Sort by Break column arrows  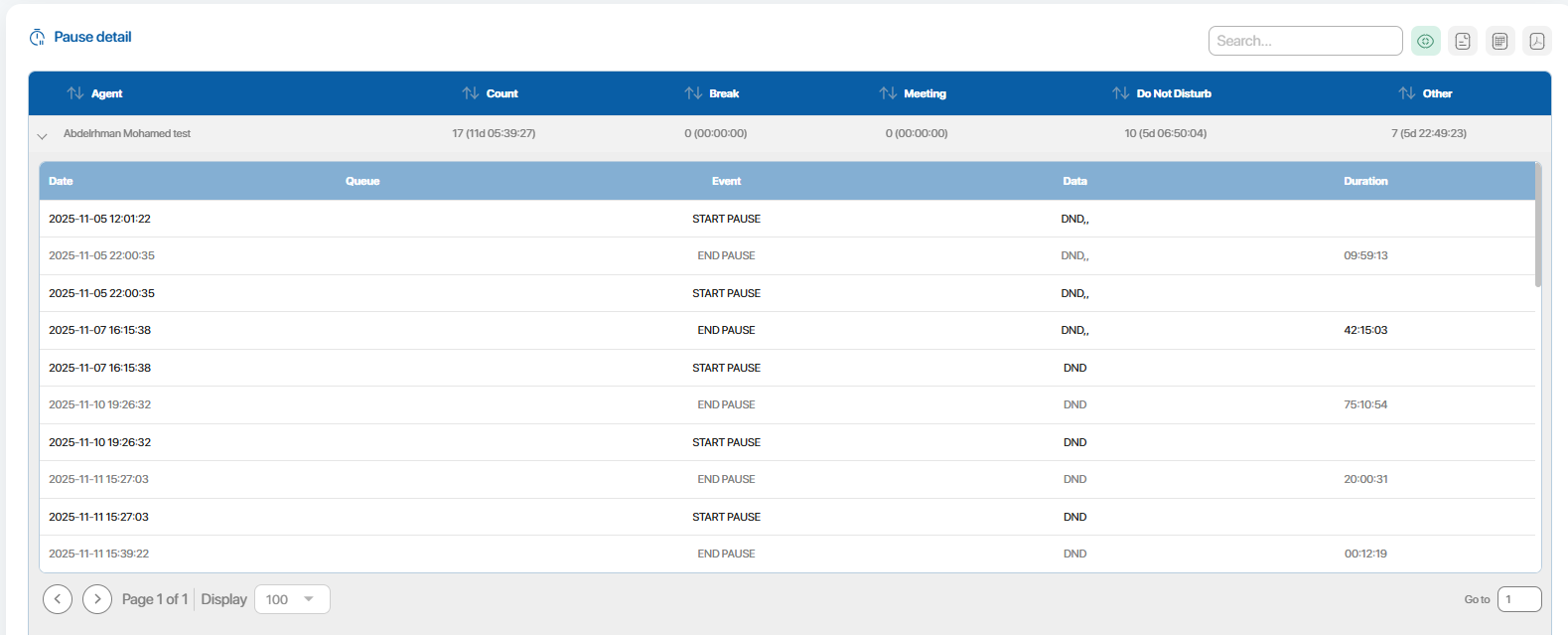(x=693, y=93)
